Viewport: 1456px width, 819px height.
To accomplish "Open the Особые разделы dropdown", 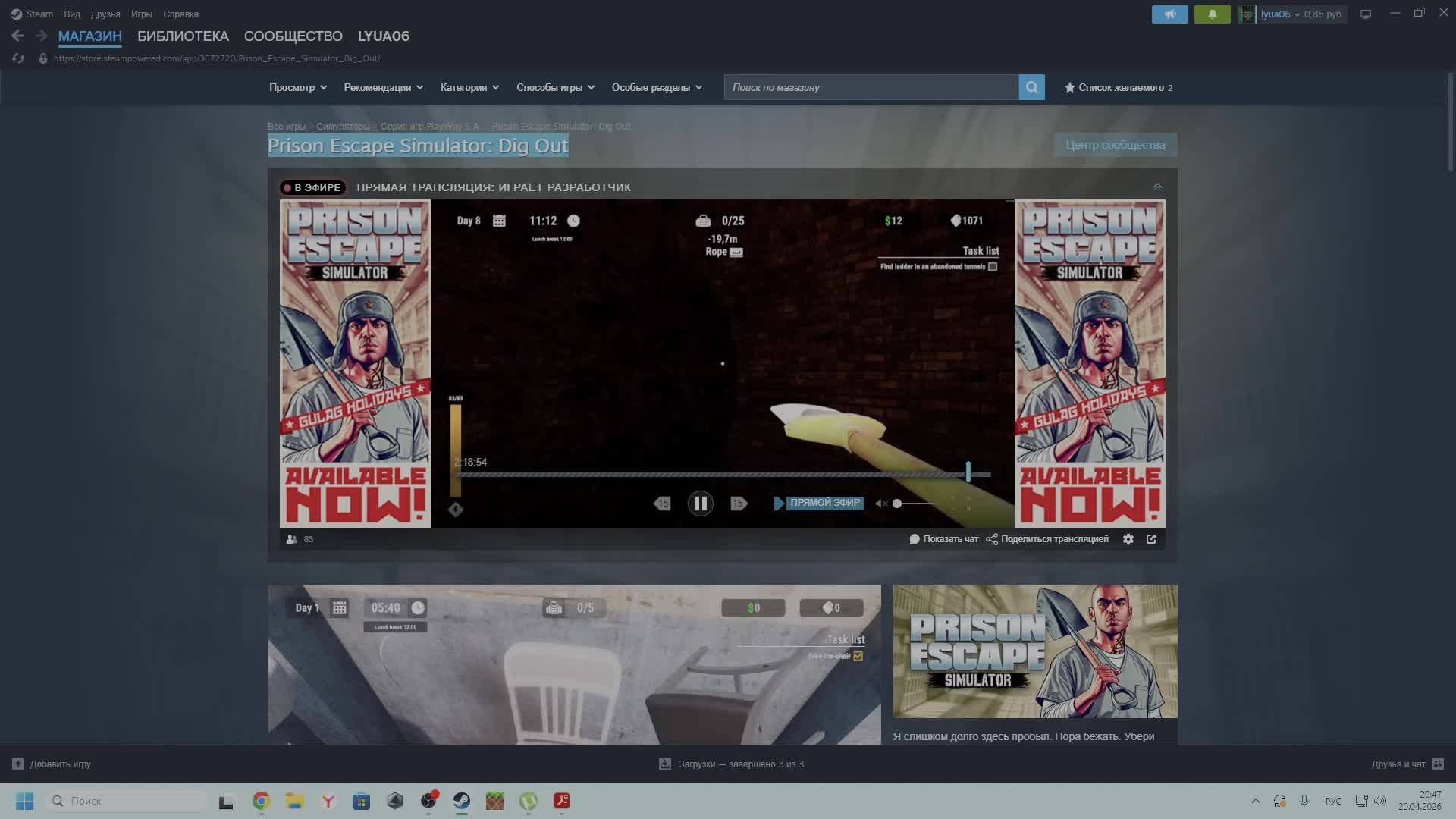I will [656, 87].
